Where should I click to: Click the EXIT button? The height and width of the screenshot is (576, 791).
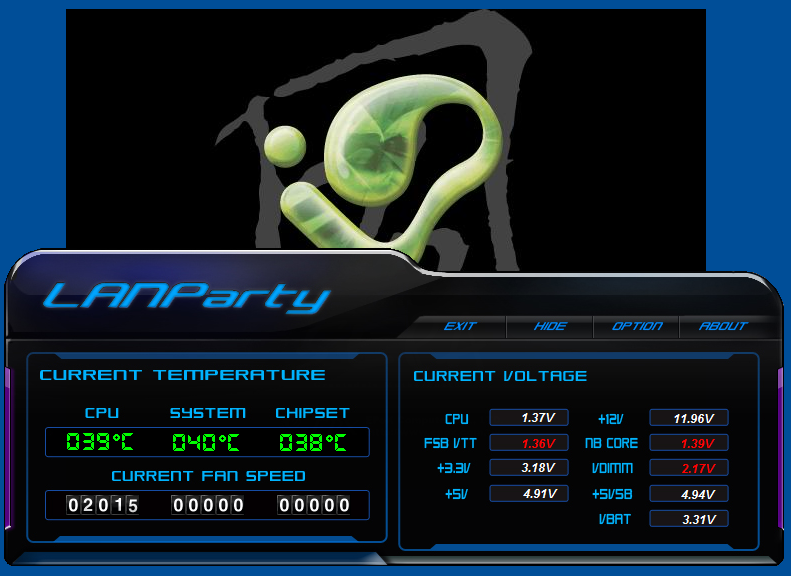click(x=460, y=326)
